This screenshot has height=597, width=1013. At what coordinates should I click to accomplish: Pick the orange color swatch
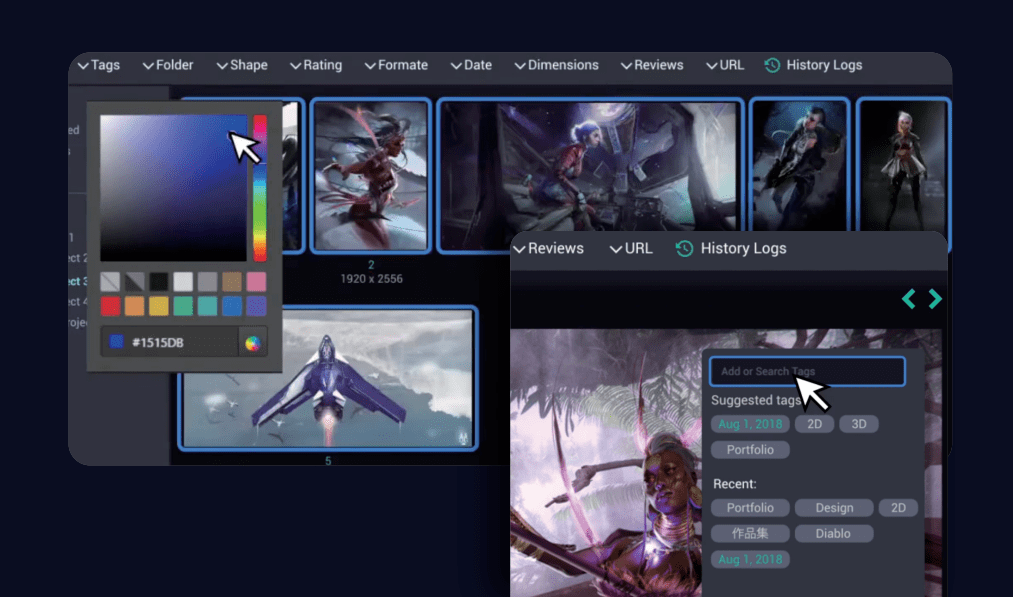134,306
